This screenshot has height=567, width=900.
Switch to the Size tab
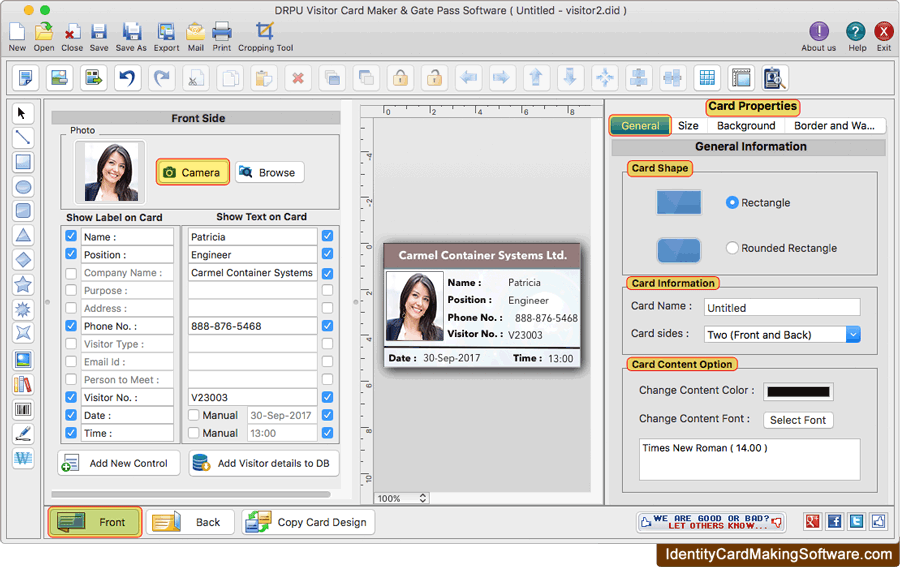(x=688, y=126)
